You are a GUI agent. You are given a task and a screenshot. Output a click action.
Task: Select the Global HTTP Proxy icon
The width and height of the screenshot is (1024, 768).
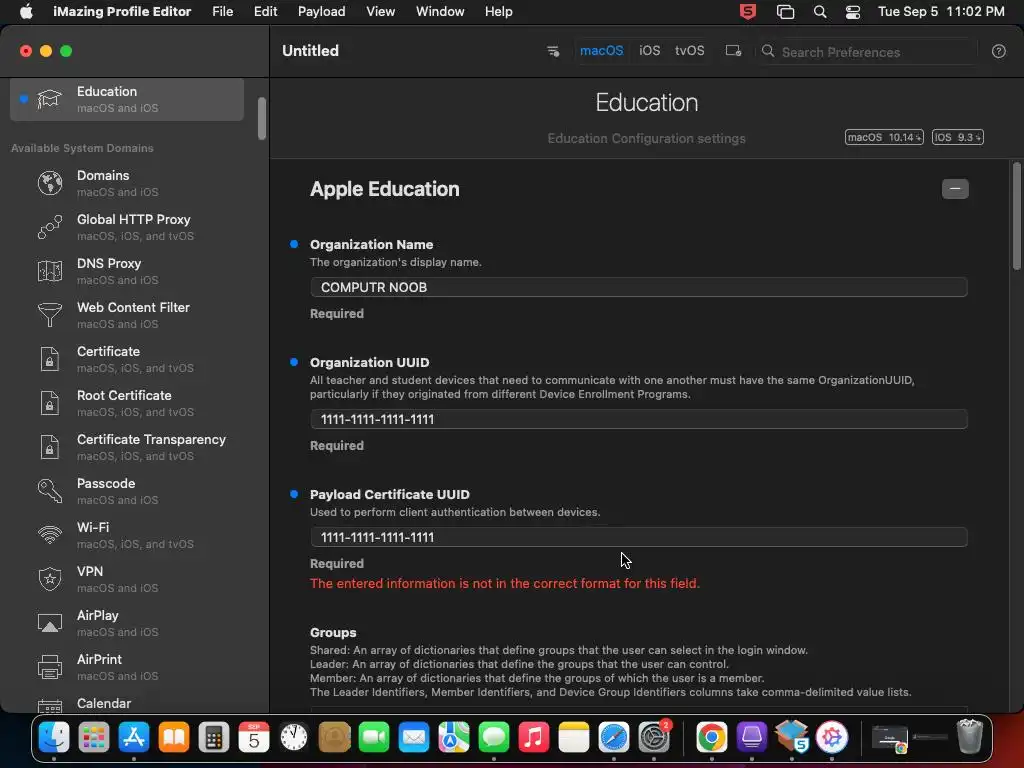50,227
